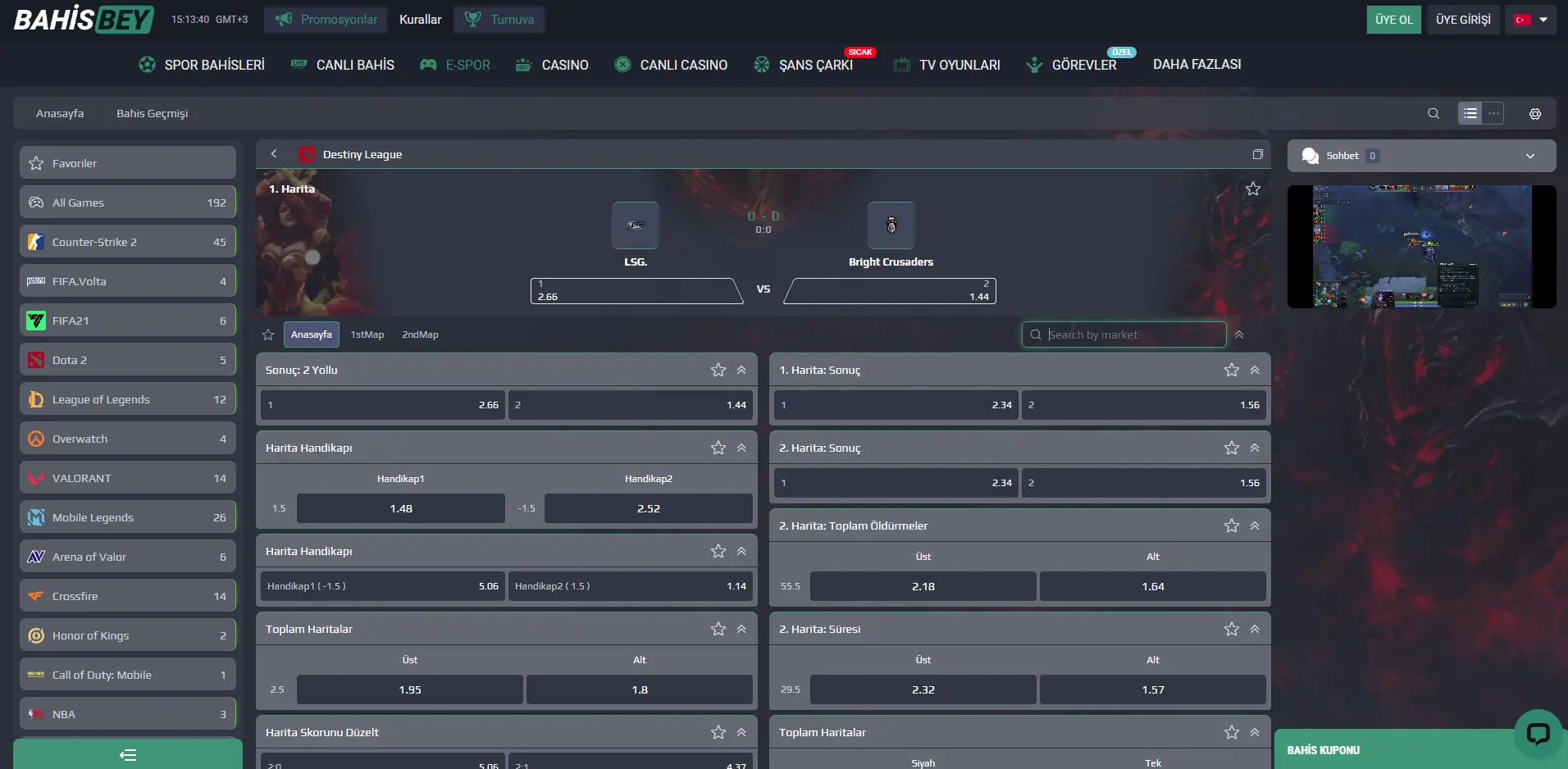Select FIFA.Volta in sidebar

pyautogui.click(x=127, y=281)
